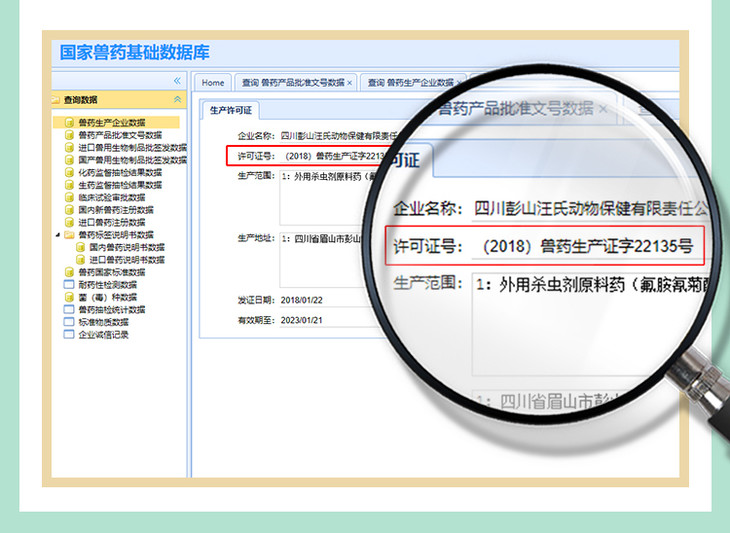Viewport: 730px width, 533px height.
Task: Click the 企业诚信记录 page icon
Action: point(70,334)
